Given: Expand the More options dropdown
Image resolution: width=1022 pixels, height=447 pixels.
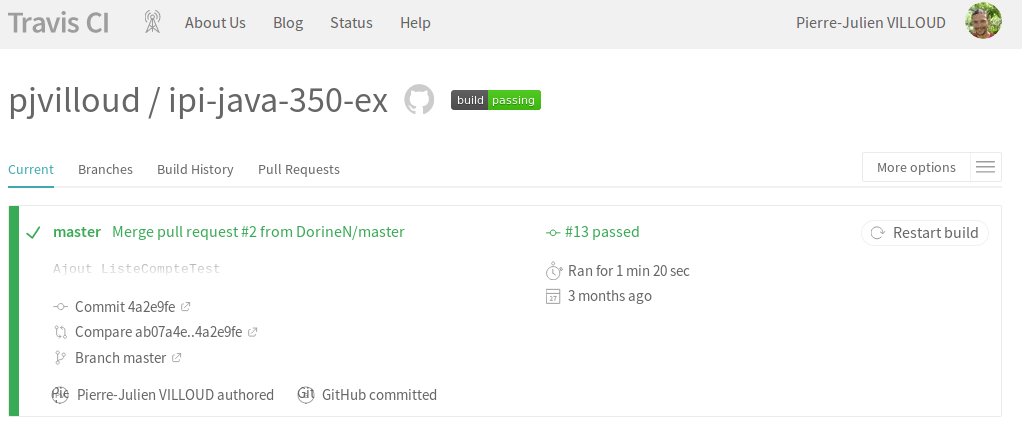Looking at the screenshot, I should 916,167.
